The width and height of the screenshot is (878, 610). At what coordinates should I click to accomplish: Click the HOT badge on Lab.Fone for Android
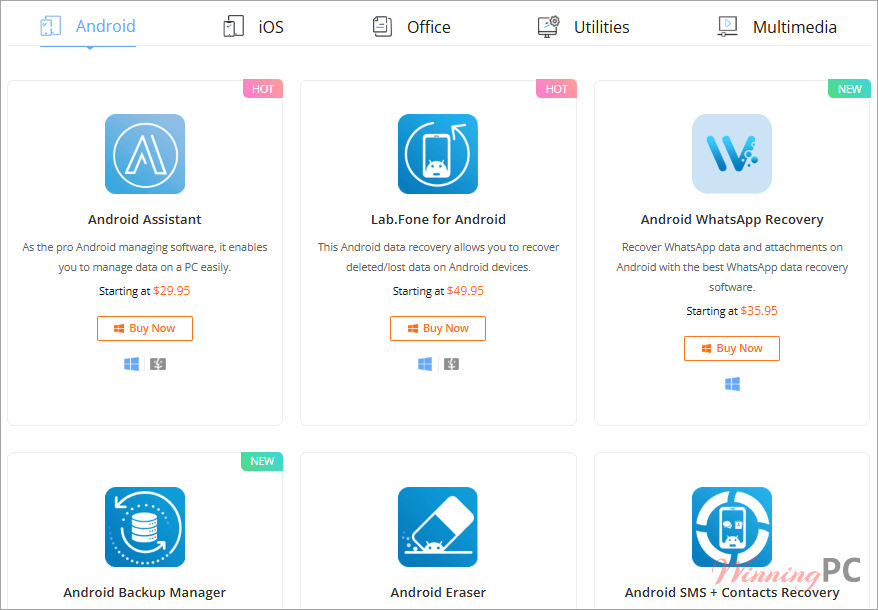point(557,89)
